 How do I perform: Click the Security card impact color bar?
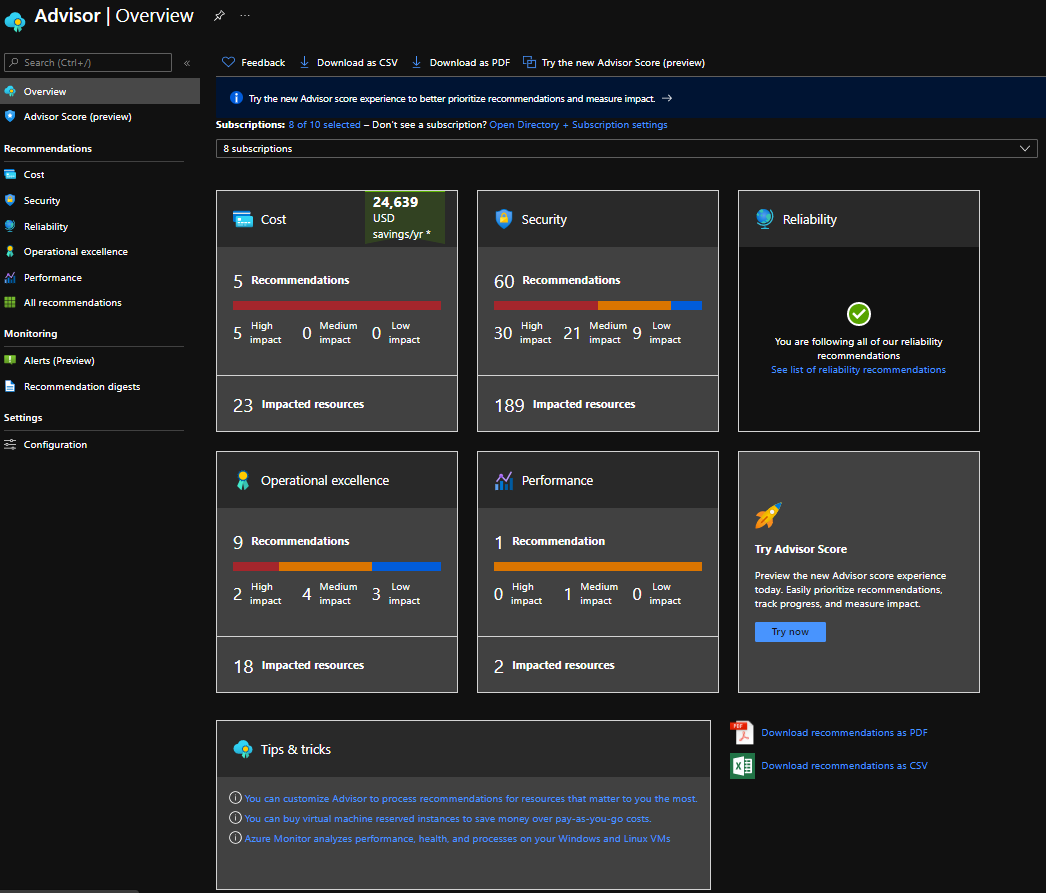coord(598,305)
